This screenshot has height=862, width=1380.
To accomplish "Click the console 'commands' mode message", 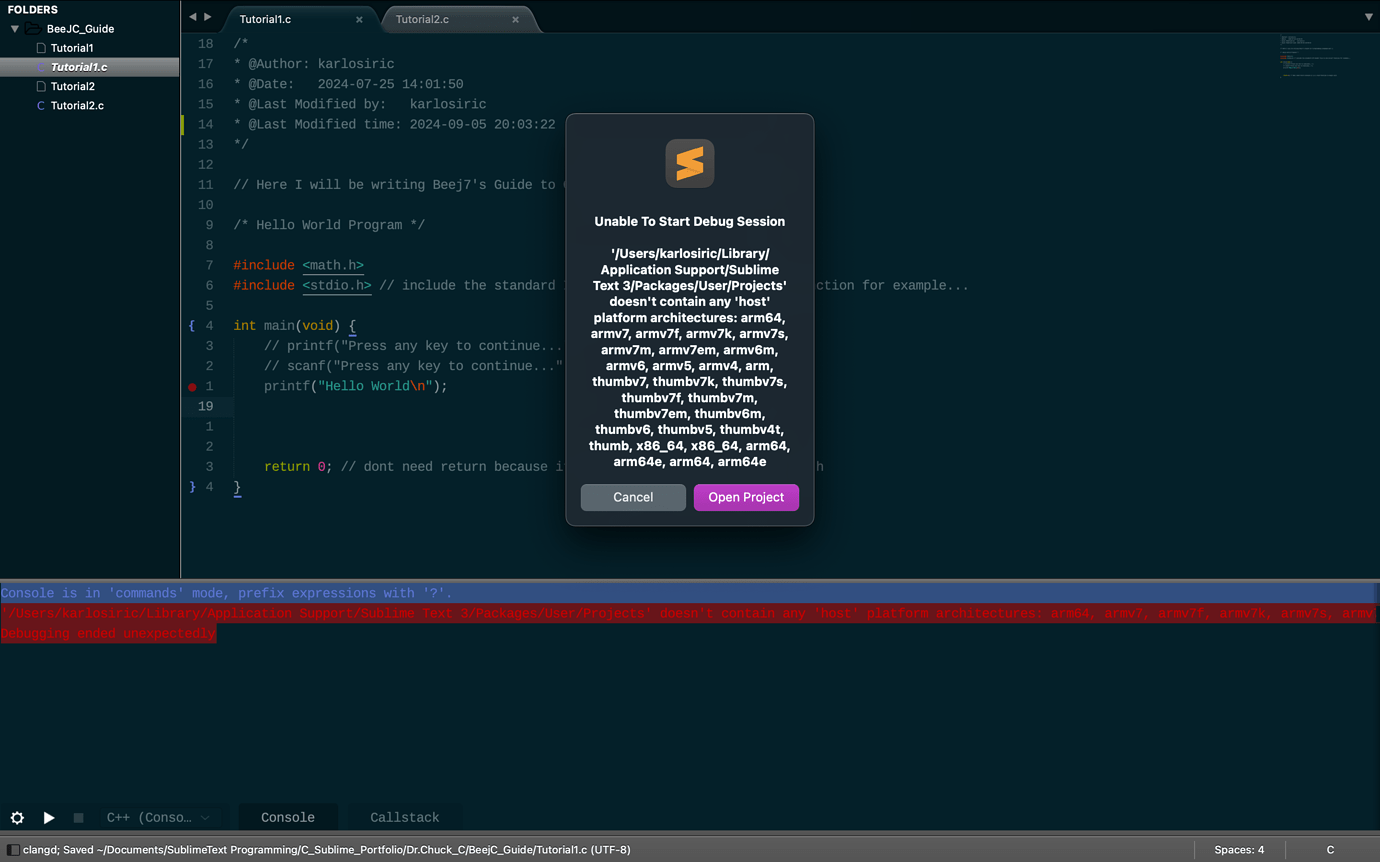I will pyautogui.click(x=226, y=593).
